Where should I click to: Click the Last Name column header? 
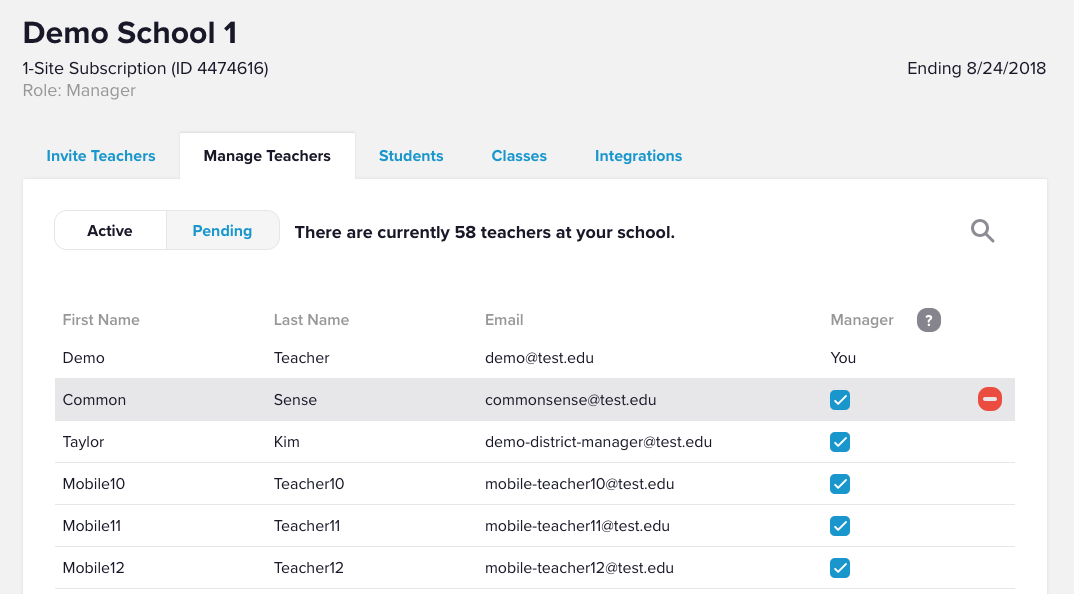tap(311, 320)
